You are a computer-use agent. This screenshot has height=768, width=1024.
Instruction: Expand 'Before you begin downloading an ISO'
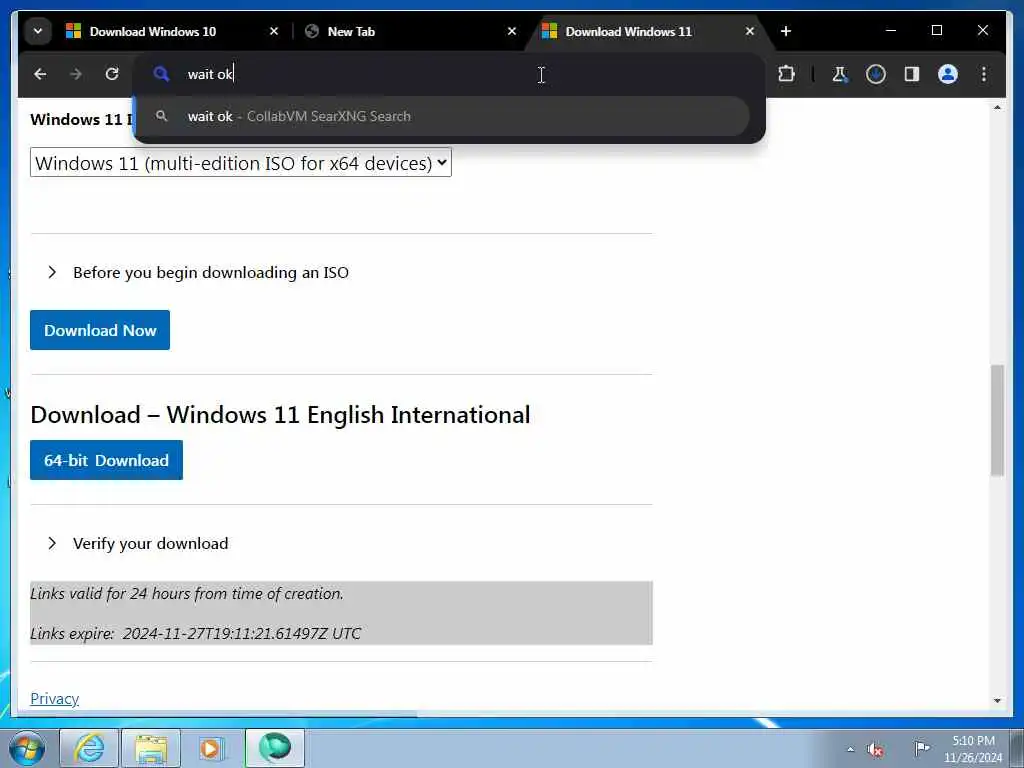click(197, 272)
